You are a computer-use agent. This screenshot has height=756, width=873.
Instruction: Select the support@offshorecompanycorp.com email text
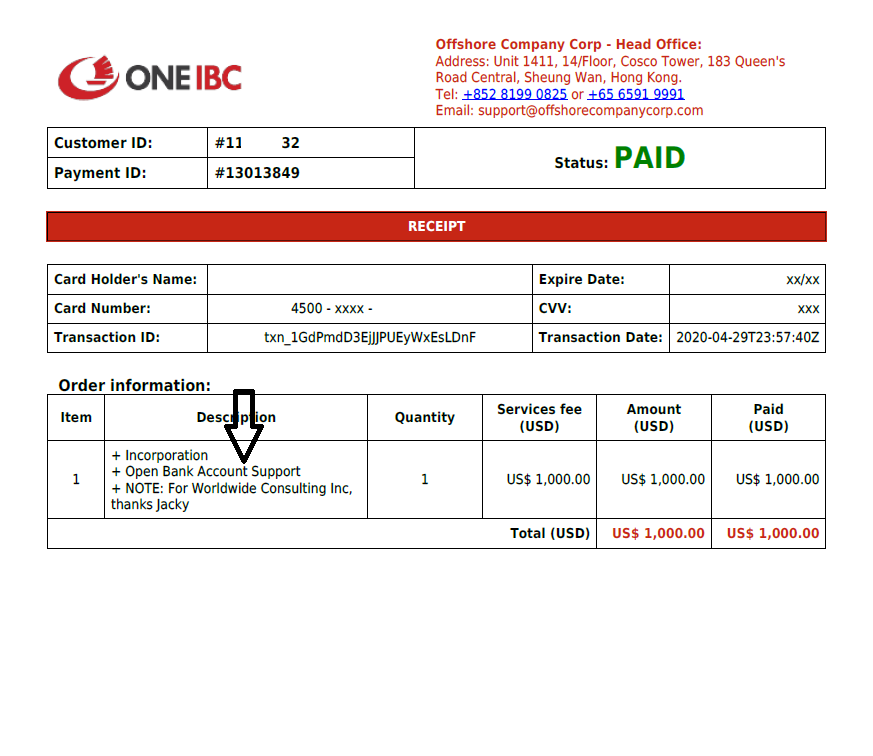coord(590,111)
